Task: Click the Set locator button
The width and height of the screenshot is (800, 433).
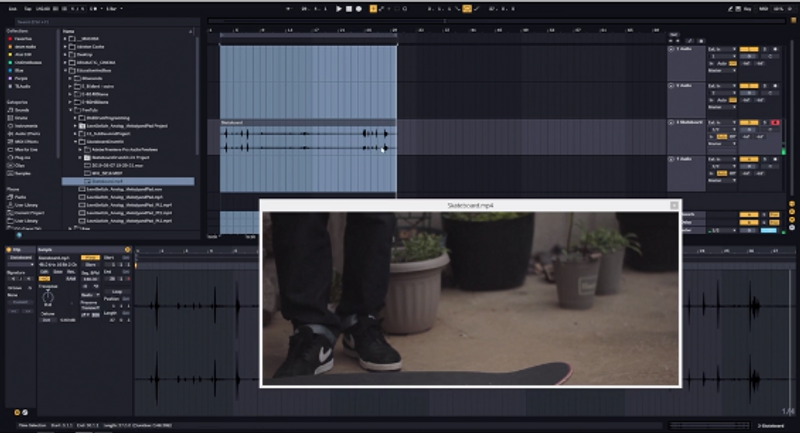Action: click(x=673, y=35)
